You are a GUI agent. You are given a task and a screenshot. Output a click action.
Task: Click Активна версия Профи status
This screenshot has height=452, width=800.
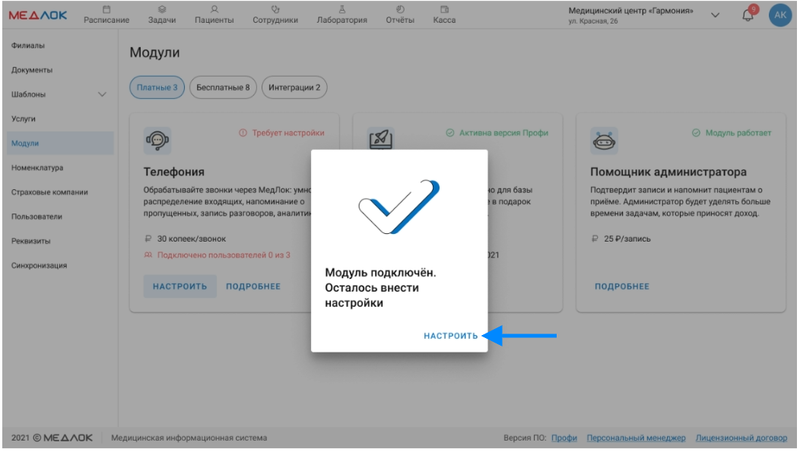497,133
